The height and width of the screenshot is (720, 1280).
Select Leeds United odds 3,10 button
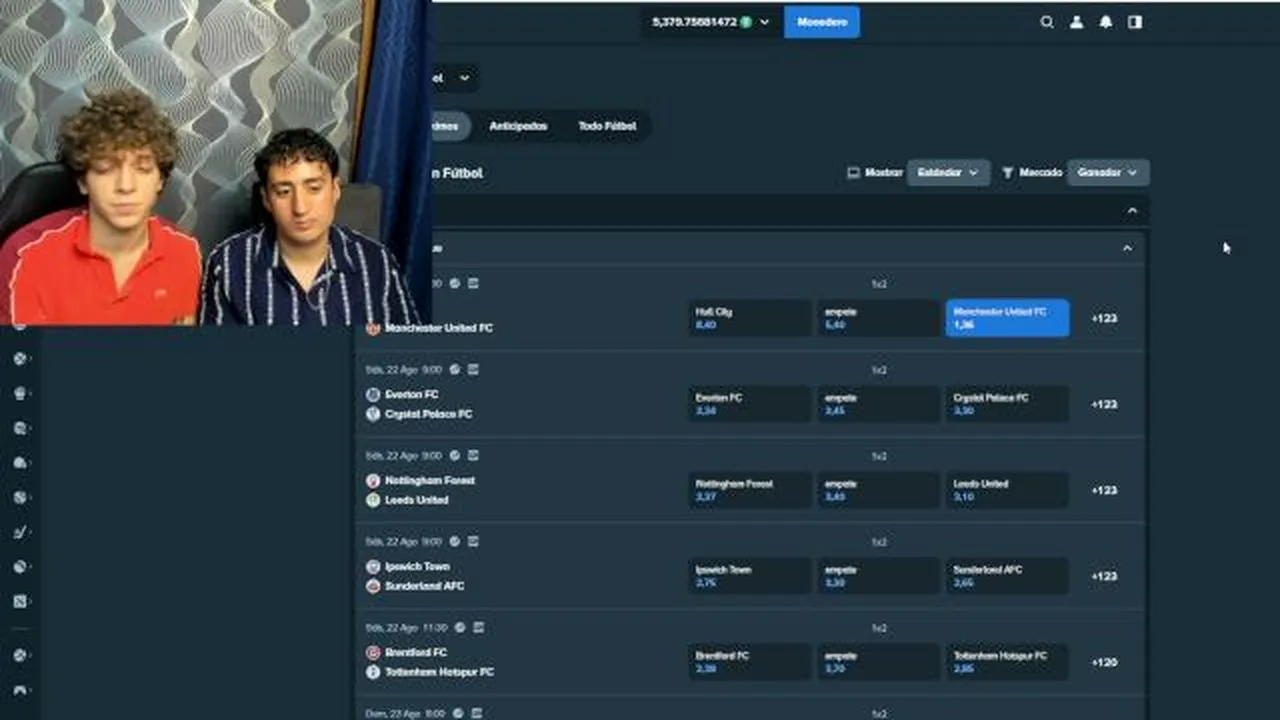point(1007,490)
